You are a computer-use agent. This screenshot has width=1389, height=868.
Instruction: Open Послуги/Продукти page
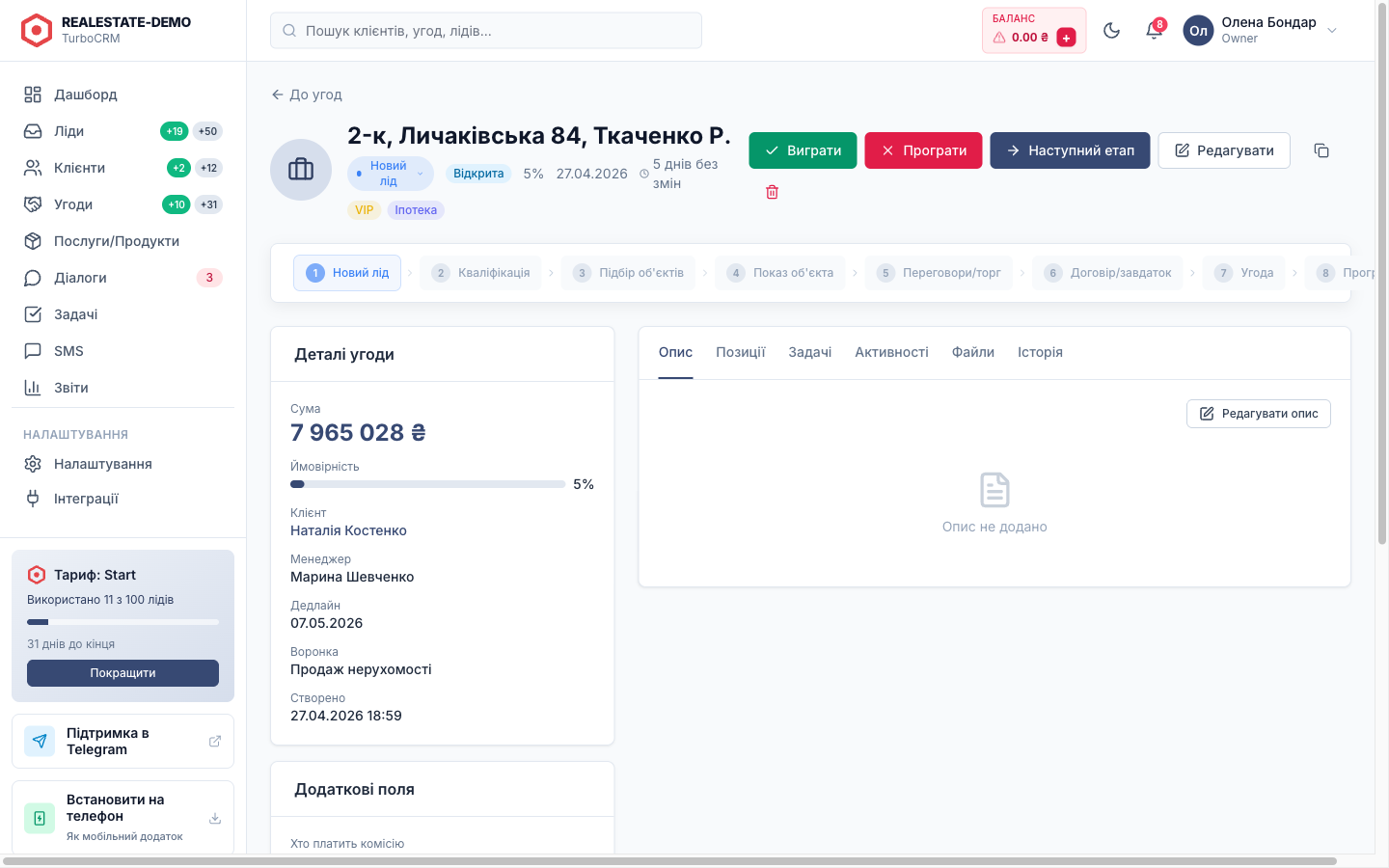(123, 241)
